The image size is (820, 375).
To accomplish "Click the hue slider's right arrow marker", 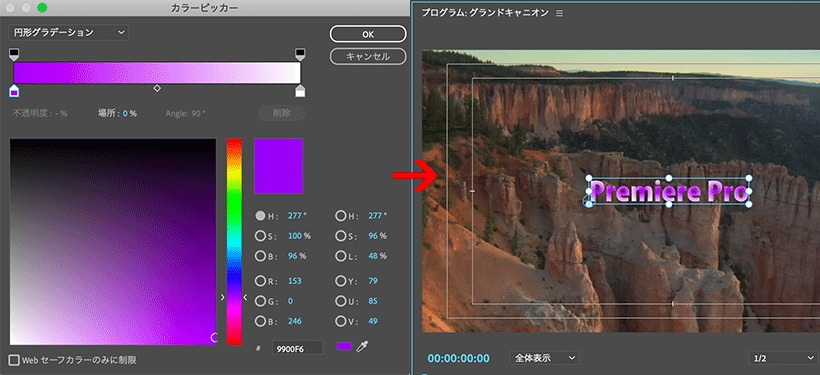I will pos(245,298).
